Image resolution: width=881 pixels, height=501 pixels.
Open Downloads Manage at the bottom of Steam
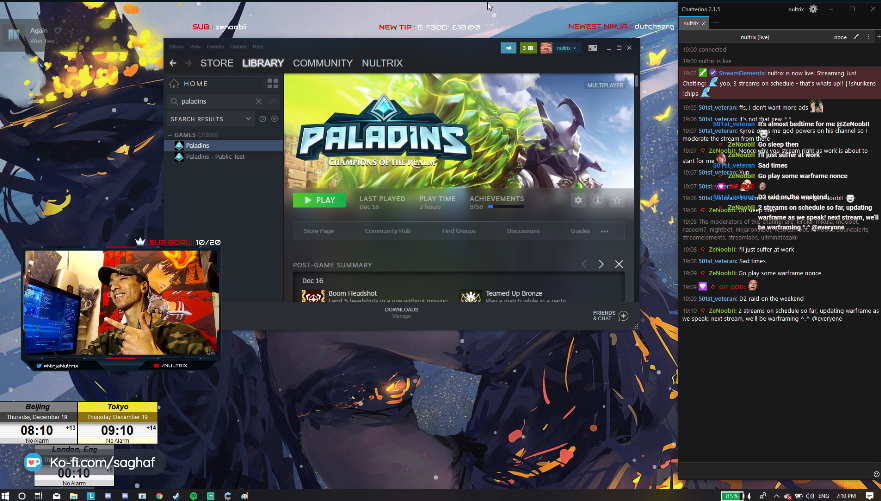coord(401,313)
